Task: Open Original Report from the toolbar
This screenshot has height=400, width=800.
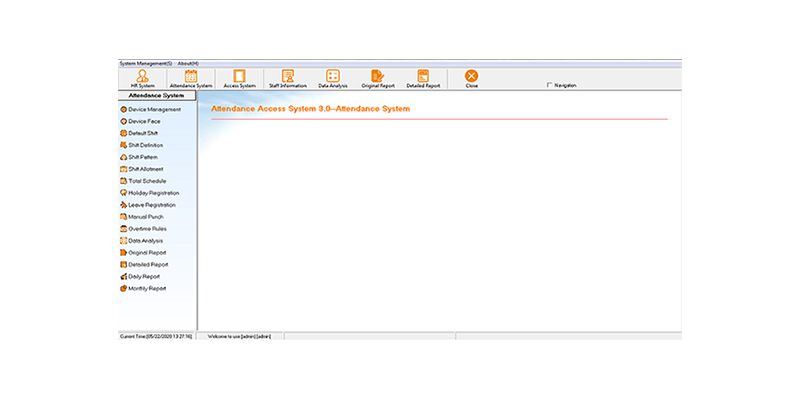Action: click(378, 79)
